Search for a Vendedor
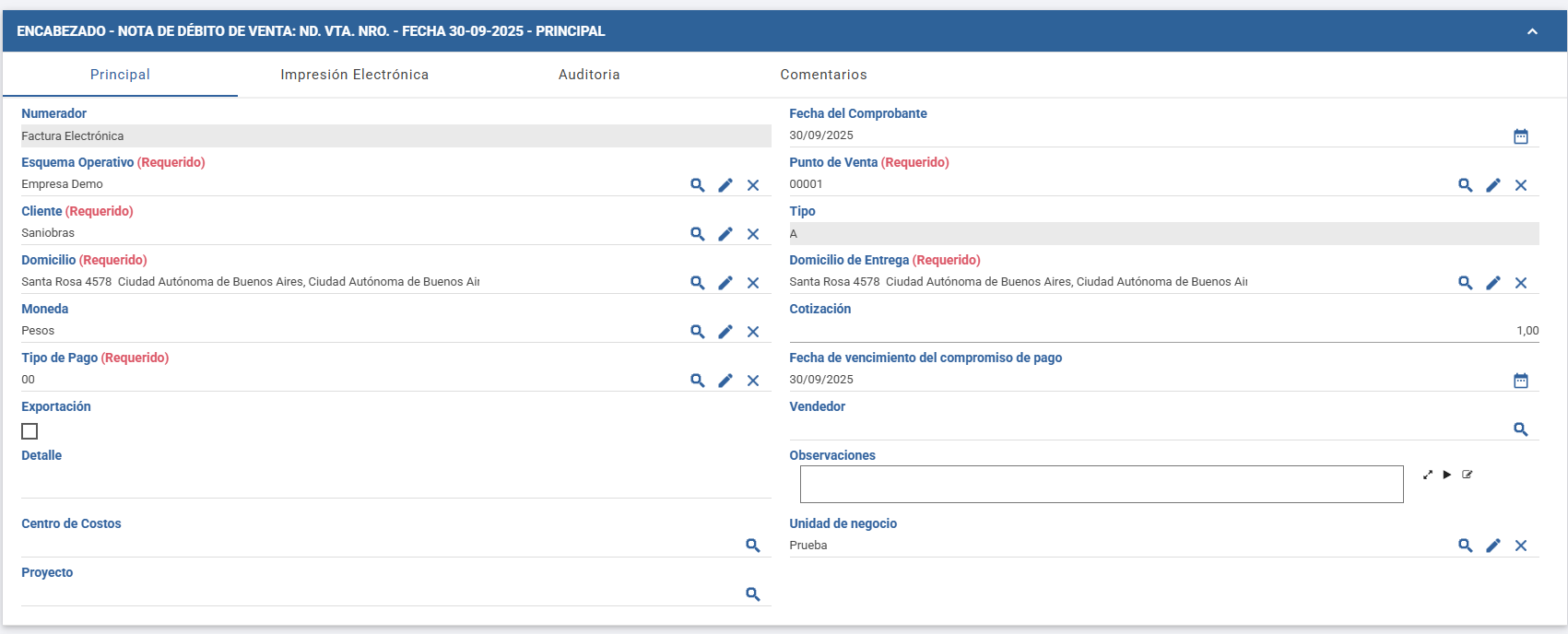 pos(1521,429)
